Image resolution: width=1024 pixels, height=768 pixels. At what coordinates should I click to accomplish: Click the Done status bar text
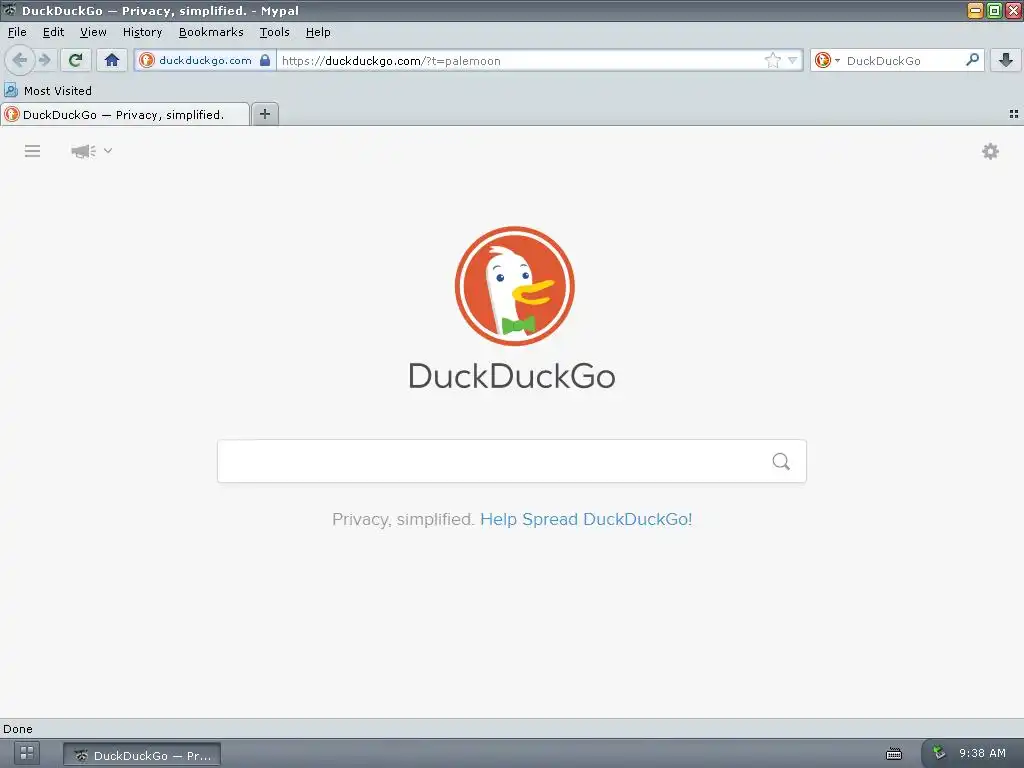18,729
